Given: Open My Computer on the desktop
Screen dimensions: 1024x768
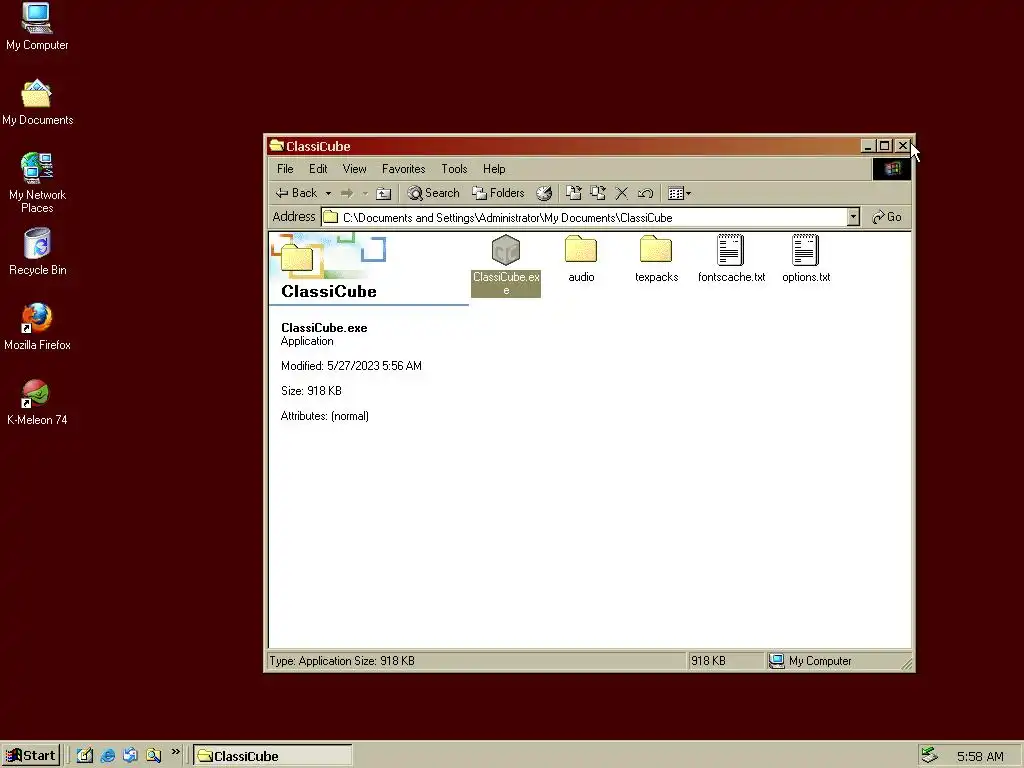Looking at the screenshot, I should (37, 27).
